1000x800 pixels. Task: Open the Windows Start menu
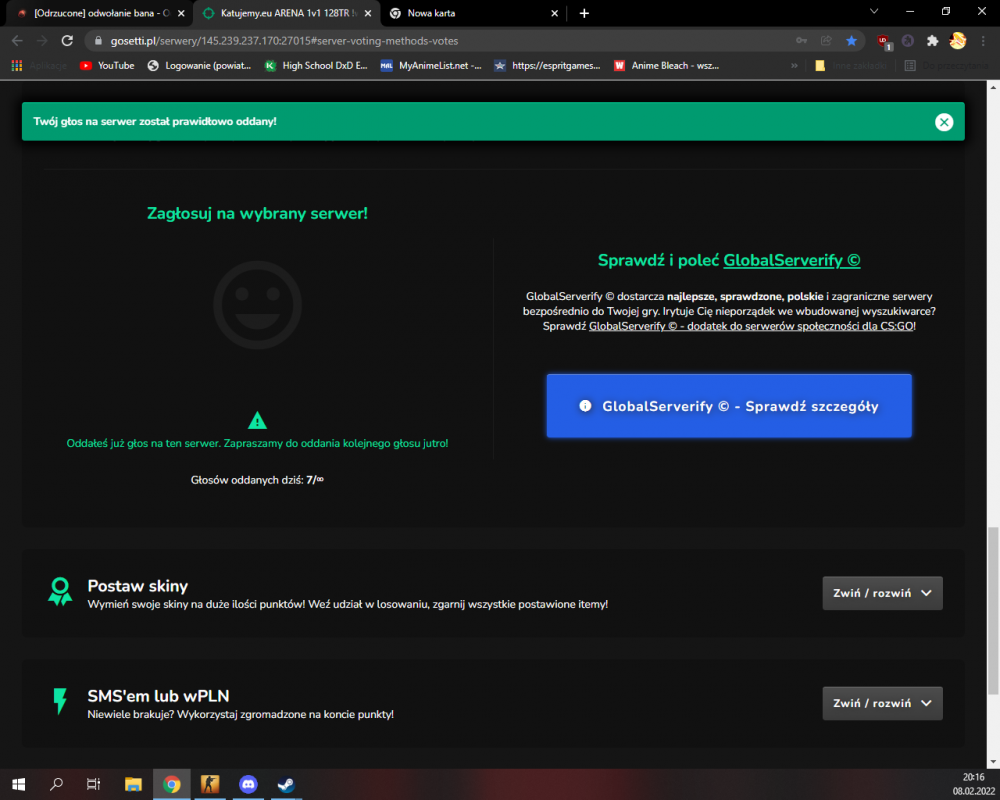click(18, 784)
